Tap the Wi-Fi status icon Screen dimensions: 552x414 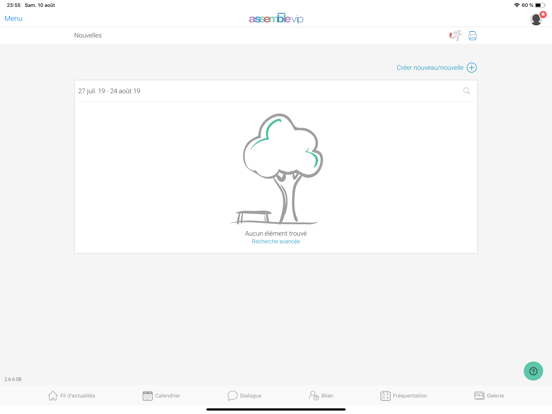click(516, 5)
